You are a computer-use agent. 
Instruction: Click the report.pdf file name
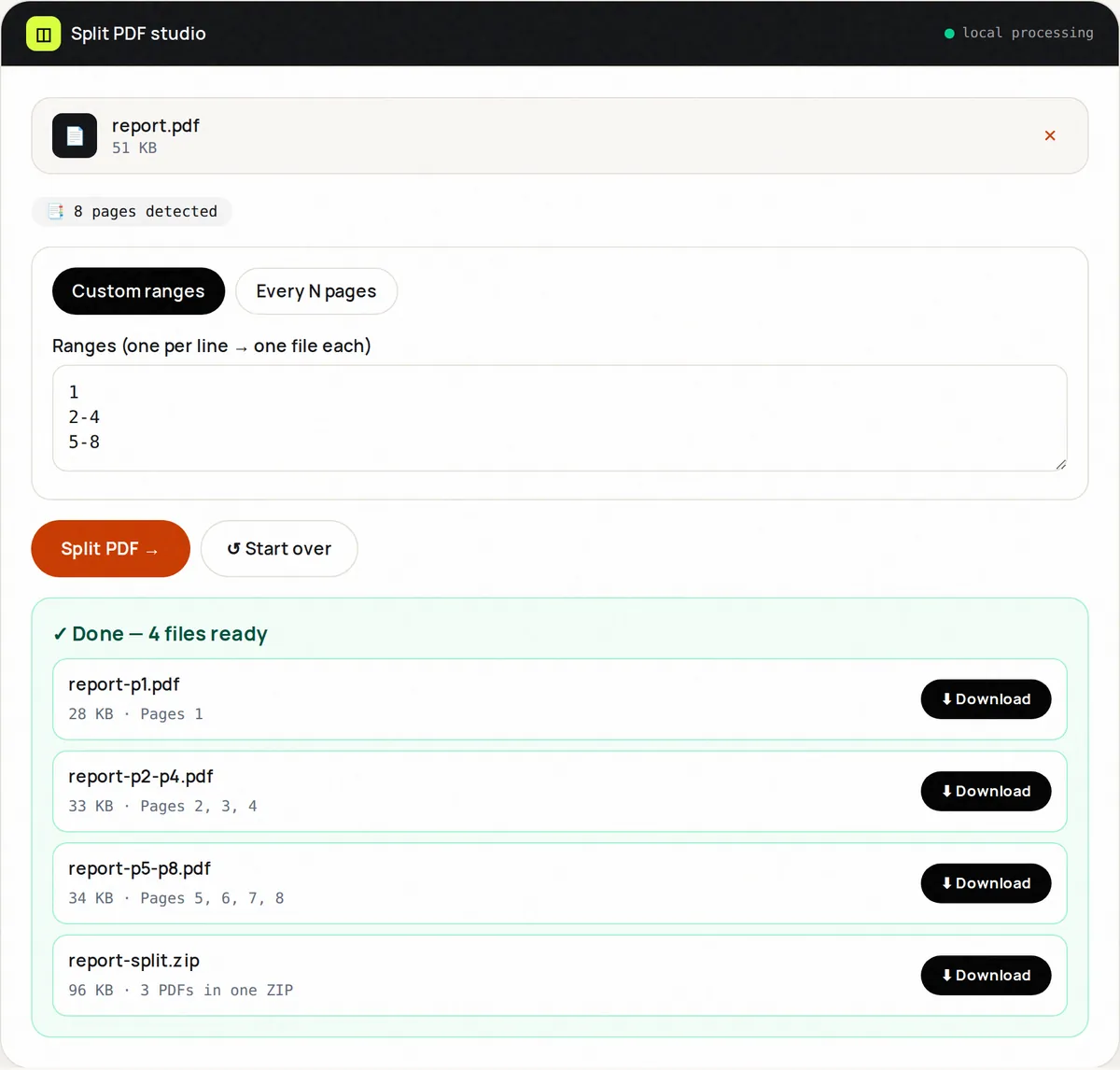[x=156, y=125]
